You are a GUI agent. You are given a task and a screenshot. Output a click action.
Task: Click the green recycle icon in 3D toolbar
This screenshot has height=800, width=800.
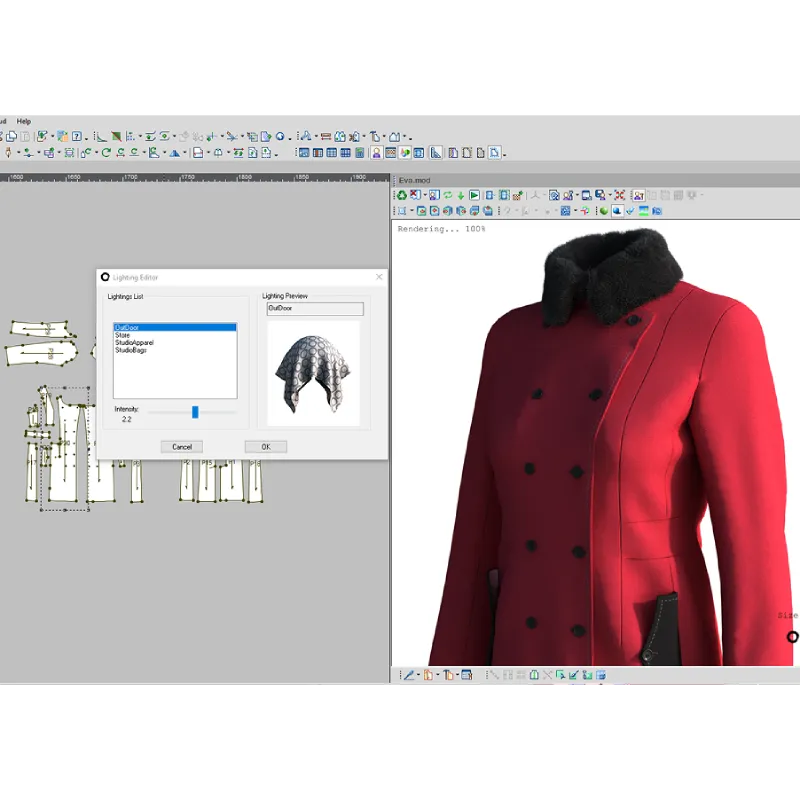click(402, 195)
